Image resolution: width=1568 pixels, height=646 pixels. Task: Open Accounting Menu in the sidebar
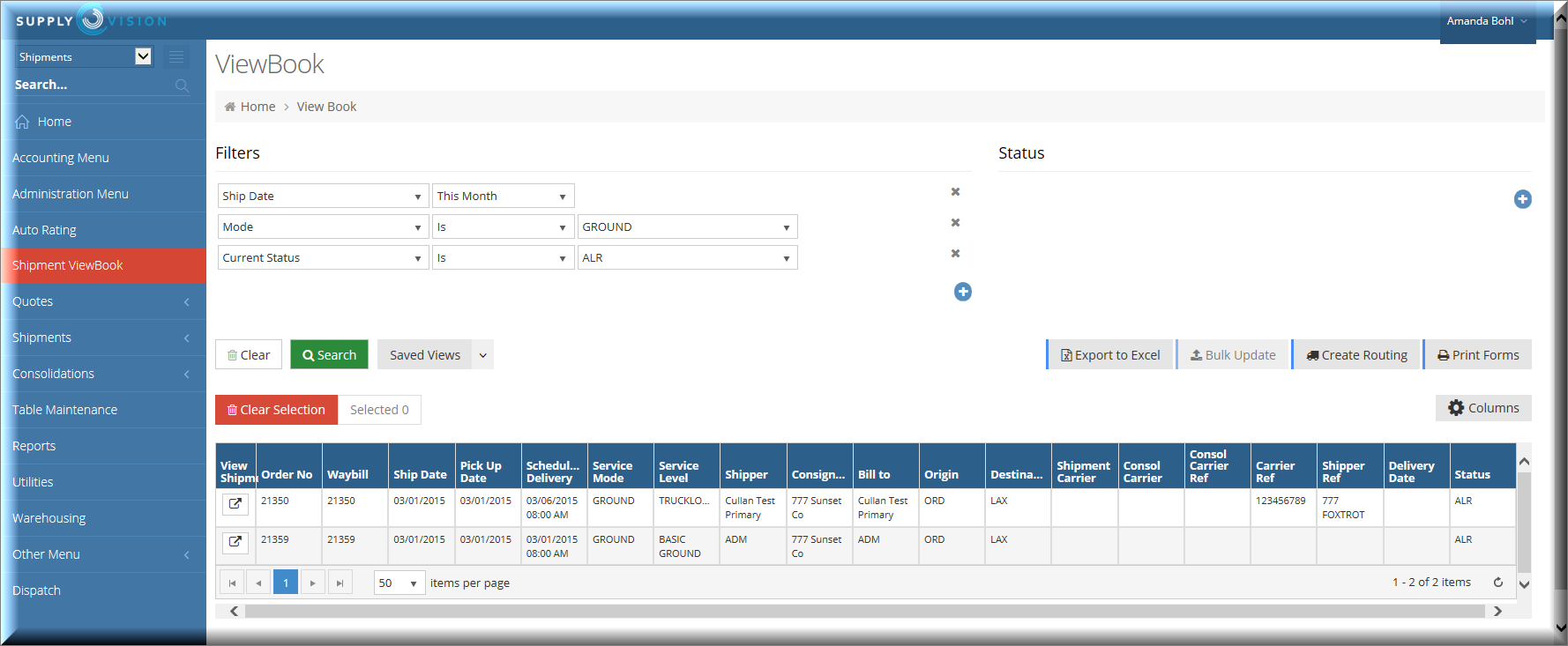tap(103, 158)
